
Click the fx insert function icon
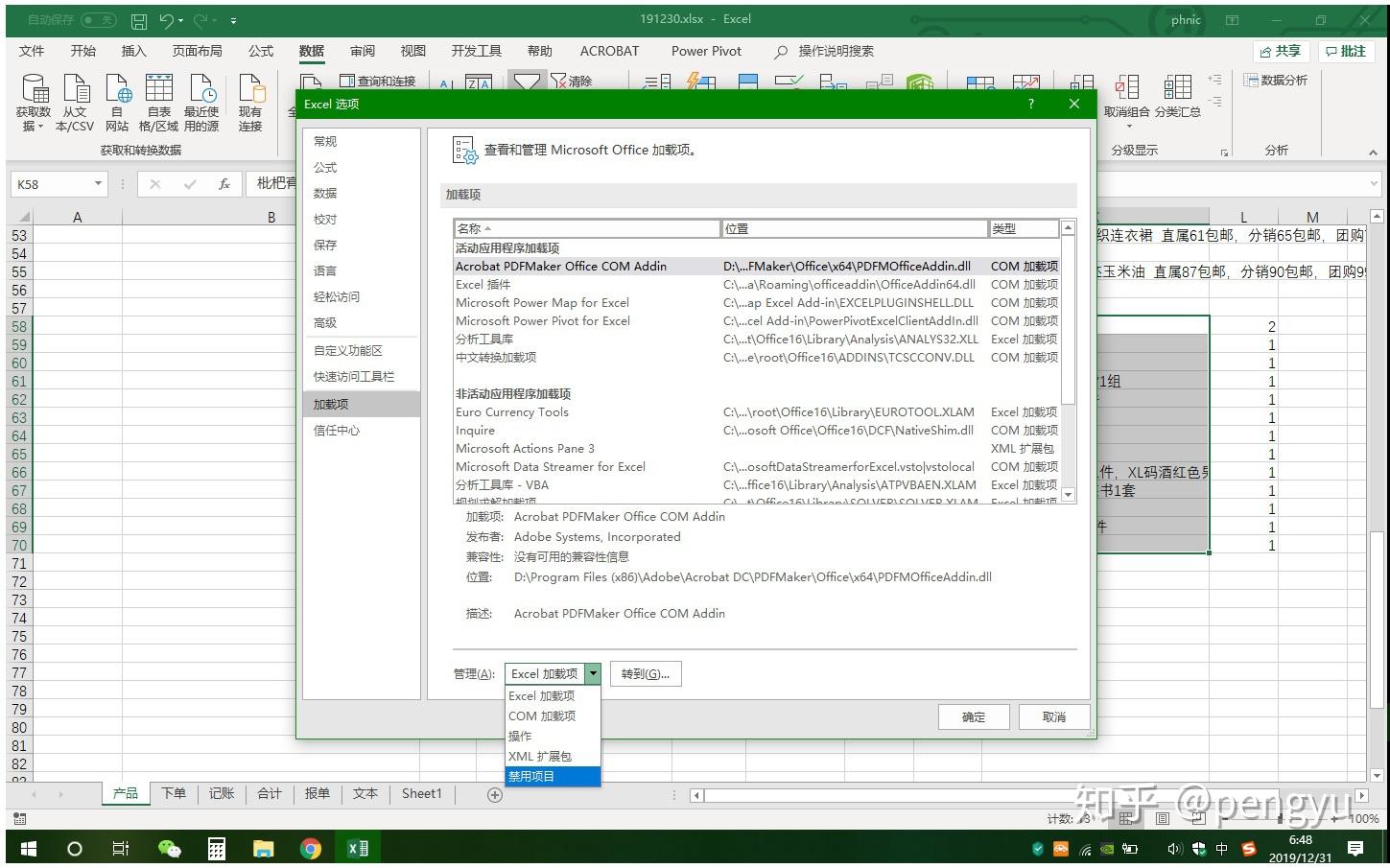coord(224,184)
